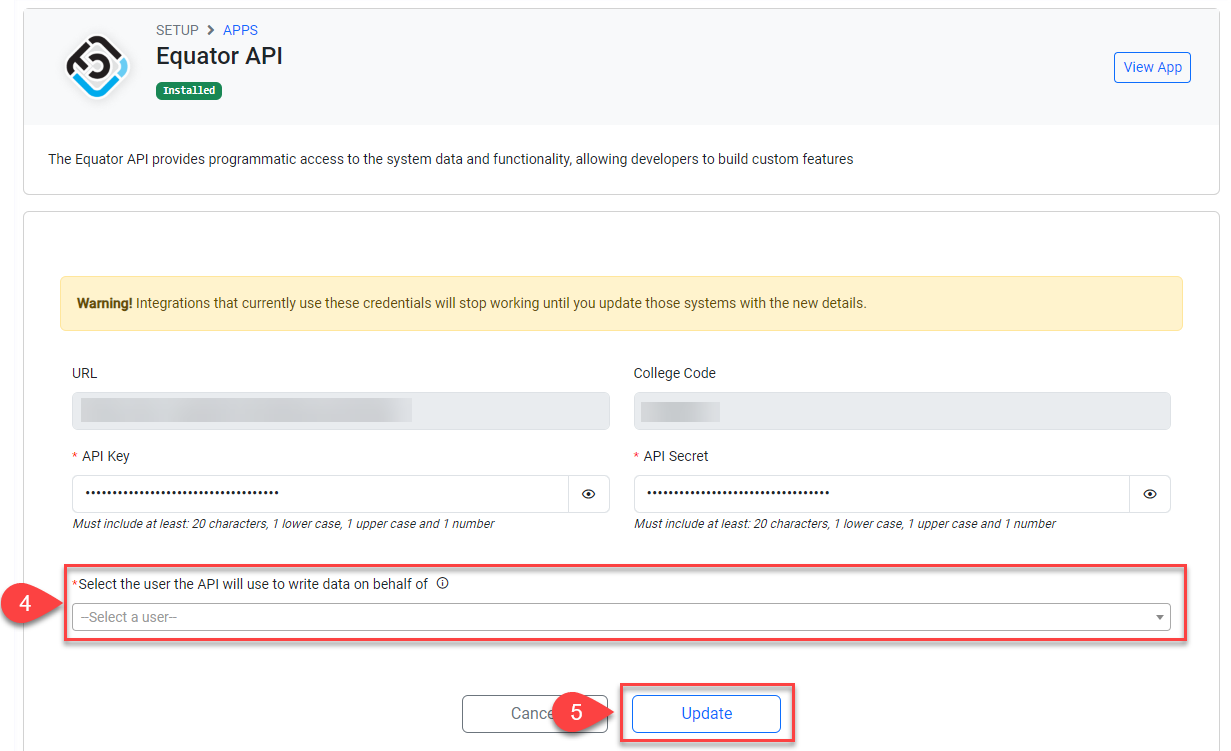Click the Cancel button
This screenshot has width=1231, height=751.
click(x=534, y=714)
